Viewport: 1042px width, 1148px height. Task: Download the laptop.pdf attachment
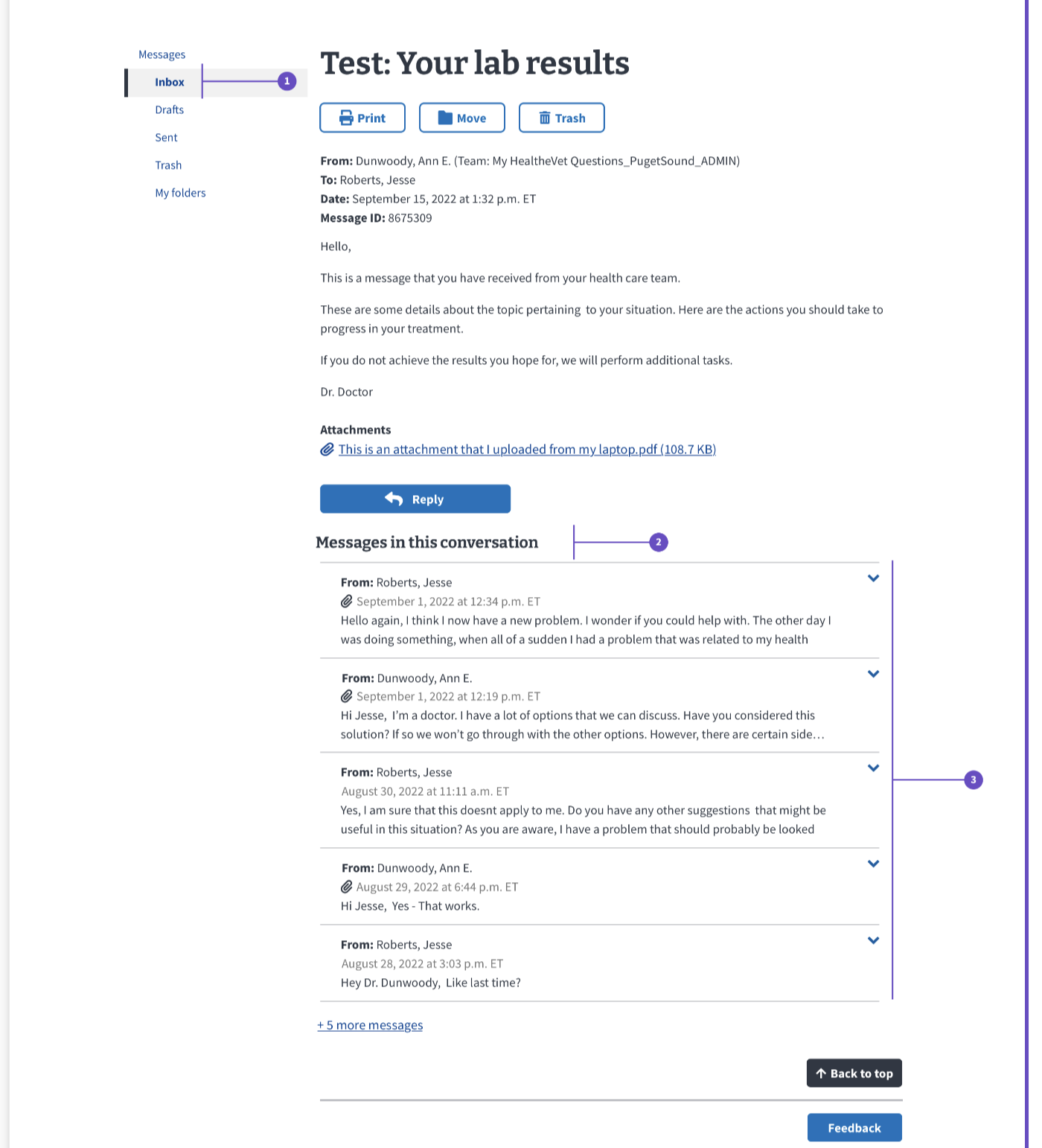click(526, 449)
